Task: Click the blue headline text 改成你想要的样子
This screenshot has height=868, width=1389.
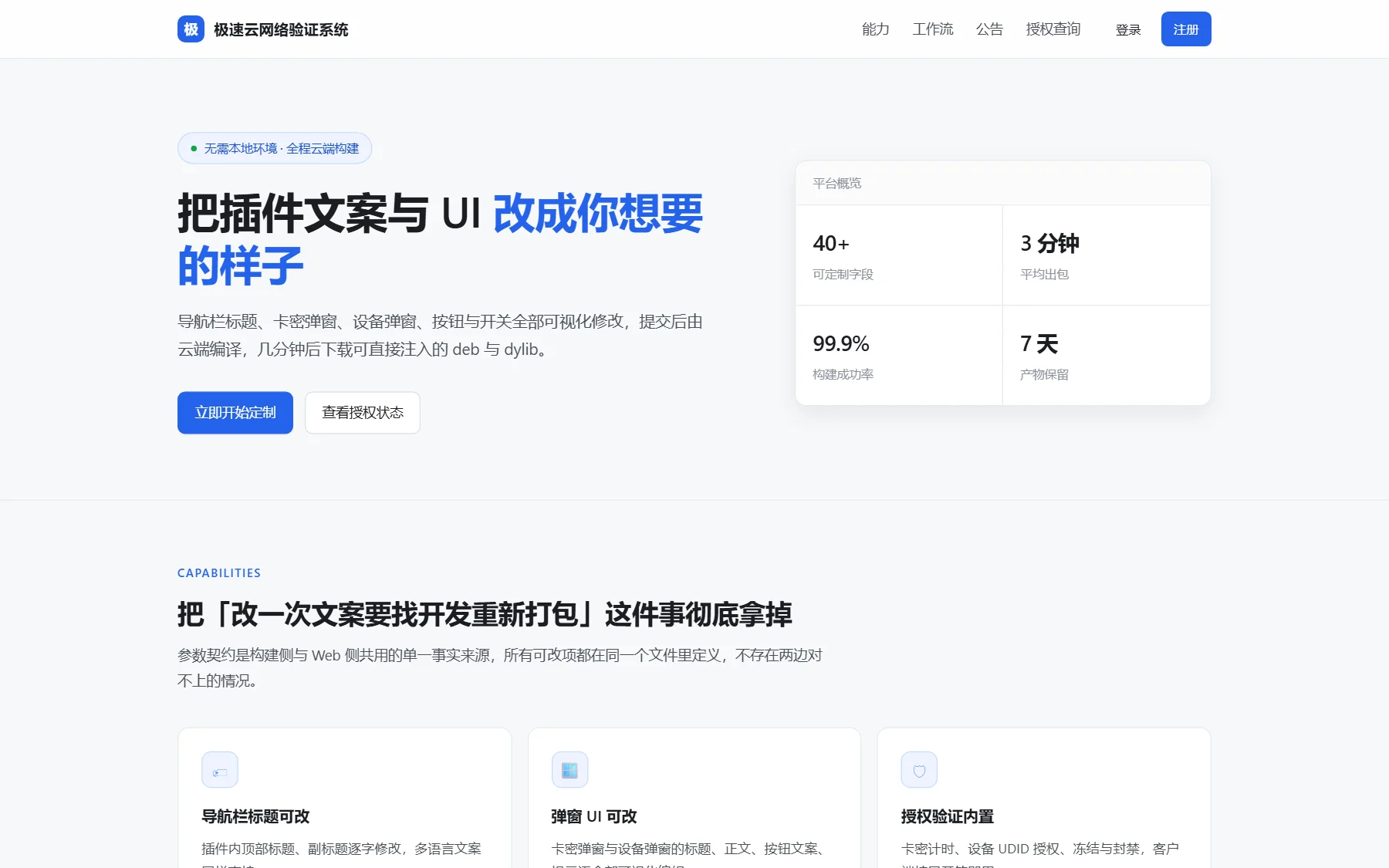Action: coord(440,239)
